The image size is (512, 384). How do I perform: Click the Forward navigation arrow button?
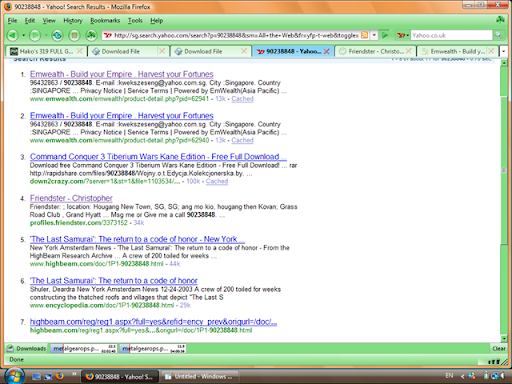tap(35, 35)
